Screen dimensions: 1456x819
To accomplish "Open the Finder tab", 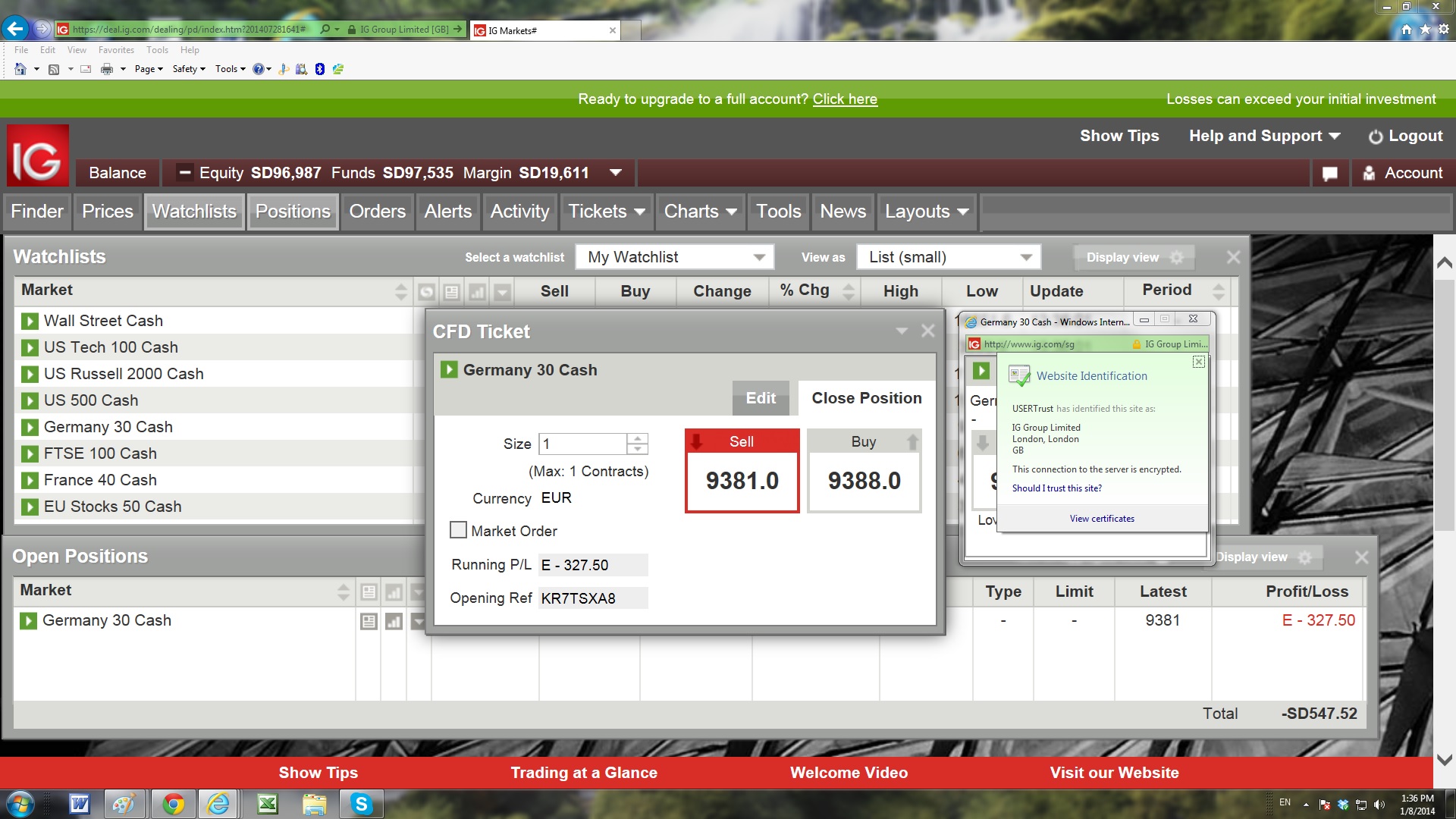I will click(37, 212).
